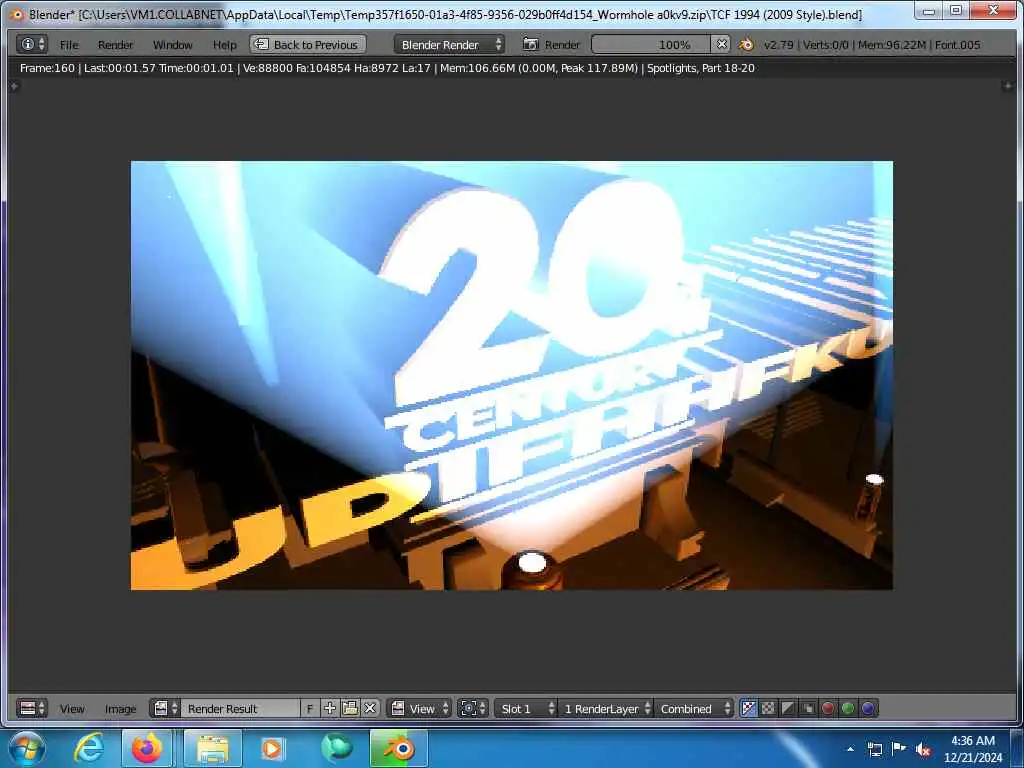
Task: Unlink the image with the X icon
Action: [x=370, y=709]
